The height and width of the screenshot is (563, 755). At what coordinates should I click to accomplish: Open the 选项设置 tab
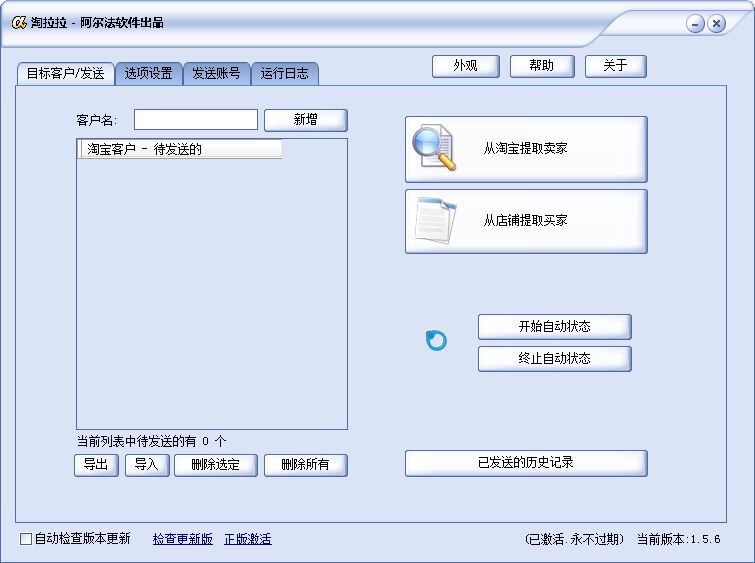148,74
